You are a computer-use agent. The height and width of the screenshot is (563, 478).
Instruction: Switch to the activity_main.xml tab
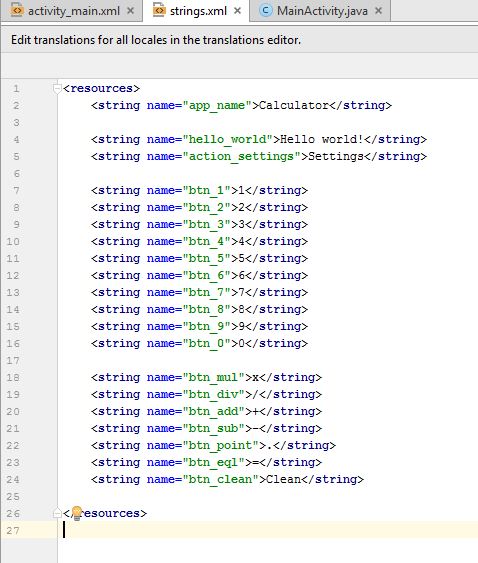coord(72,11)
